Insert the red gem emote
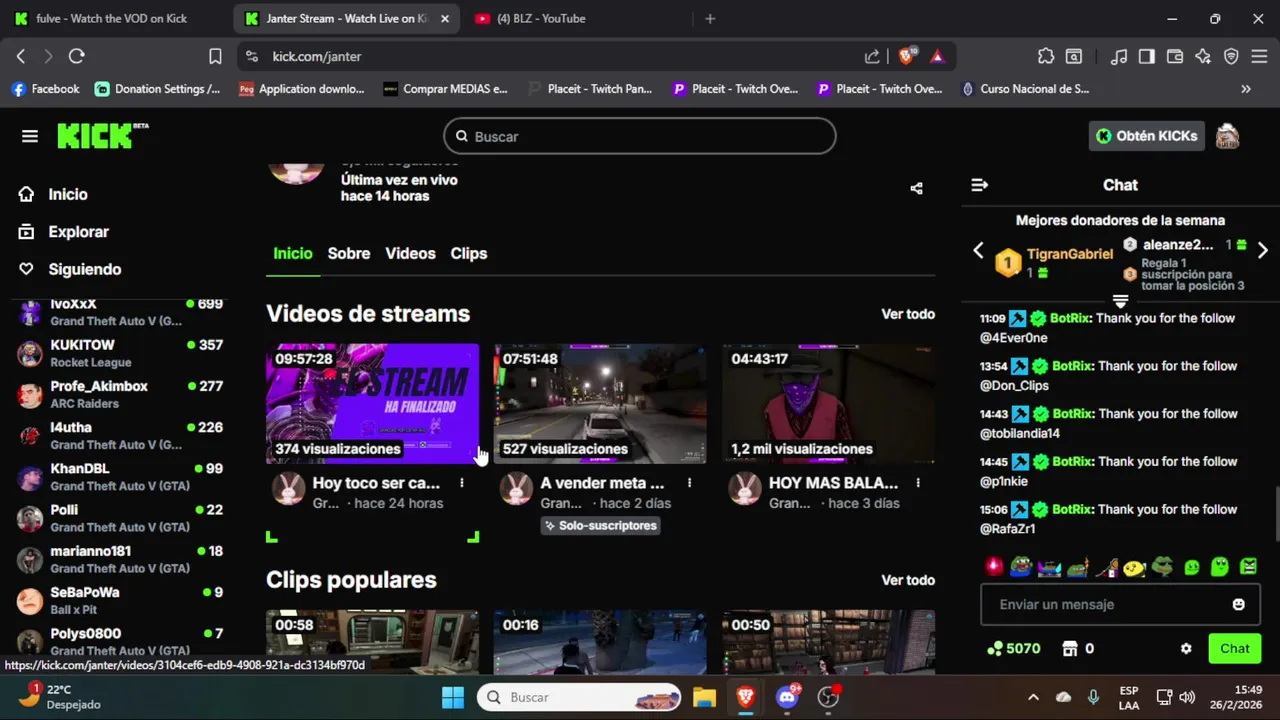 click(x=993, y=567)
